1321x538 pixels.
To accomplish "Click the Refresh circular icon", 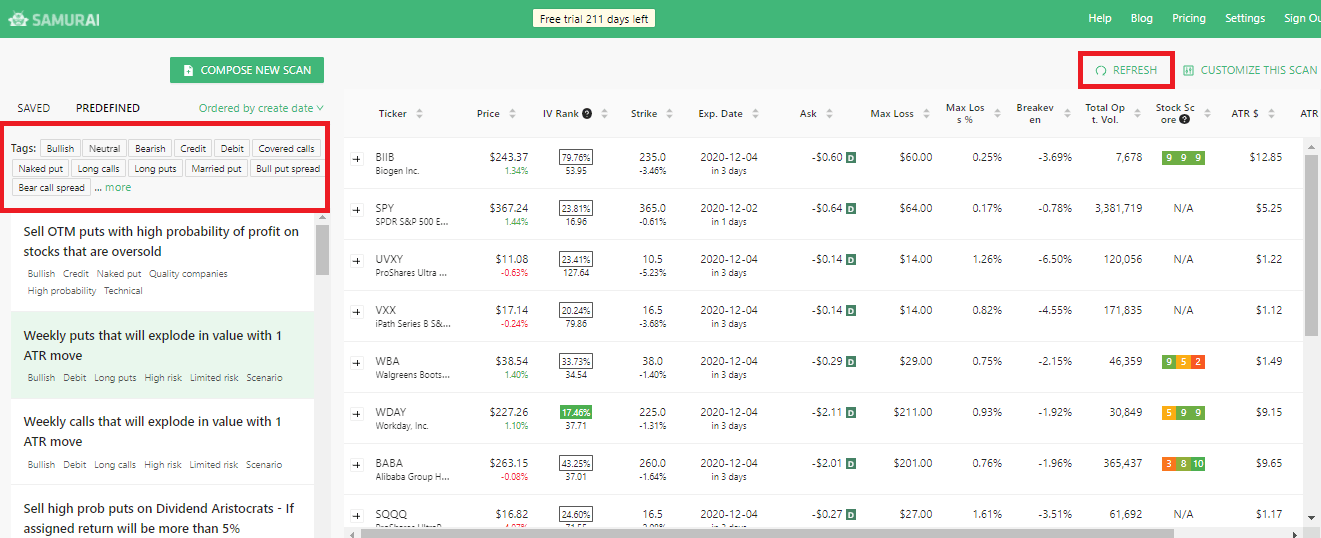I will (1101, 71).
